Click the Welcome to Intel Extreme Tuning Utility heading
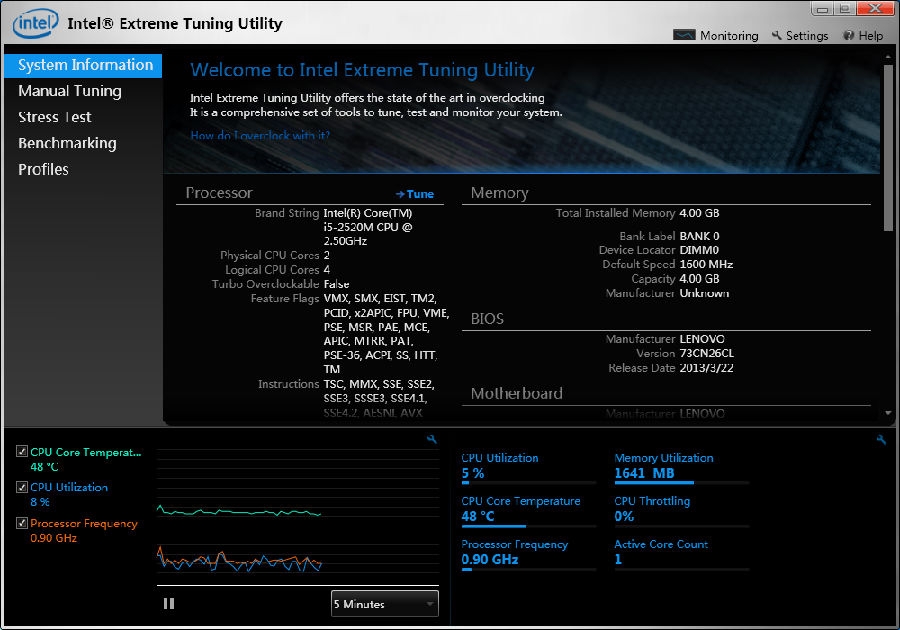 click(x=362, y=70)
